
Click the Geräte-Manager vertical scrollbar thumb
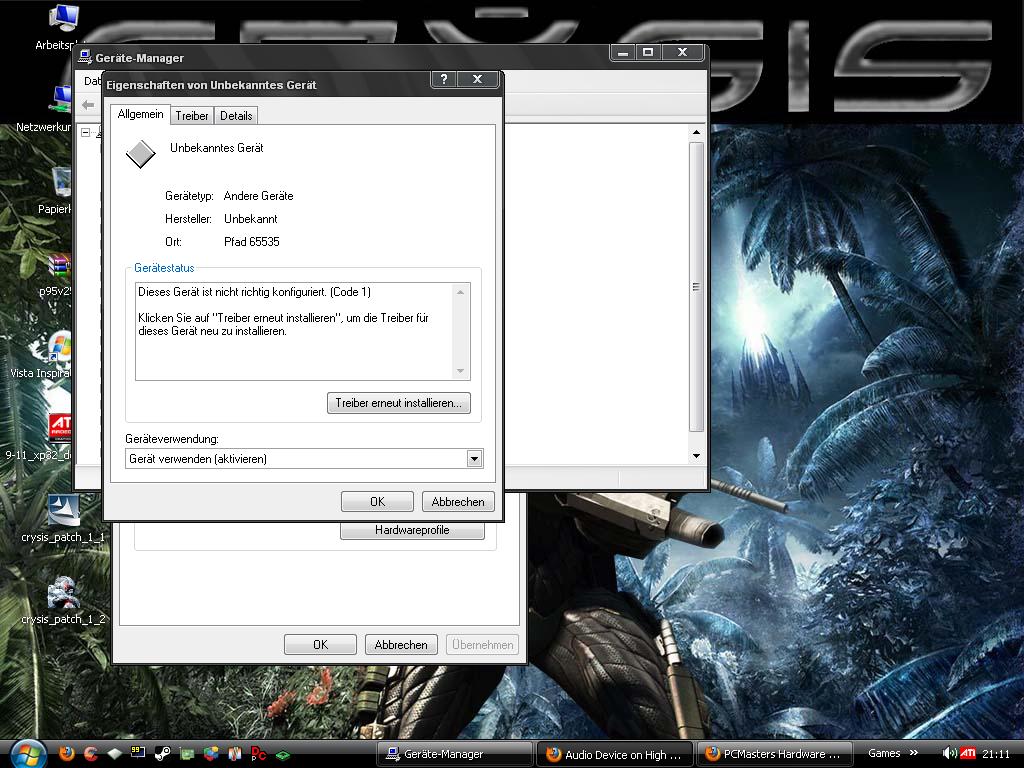click(x=696, y=287)
